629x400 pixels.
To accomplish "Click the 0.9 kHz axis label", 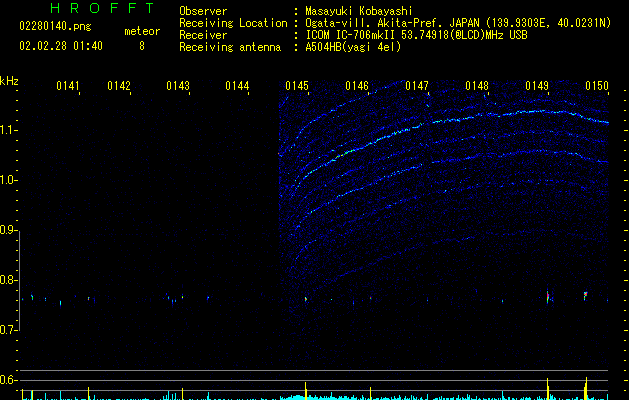I will [8, 230].
